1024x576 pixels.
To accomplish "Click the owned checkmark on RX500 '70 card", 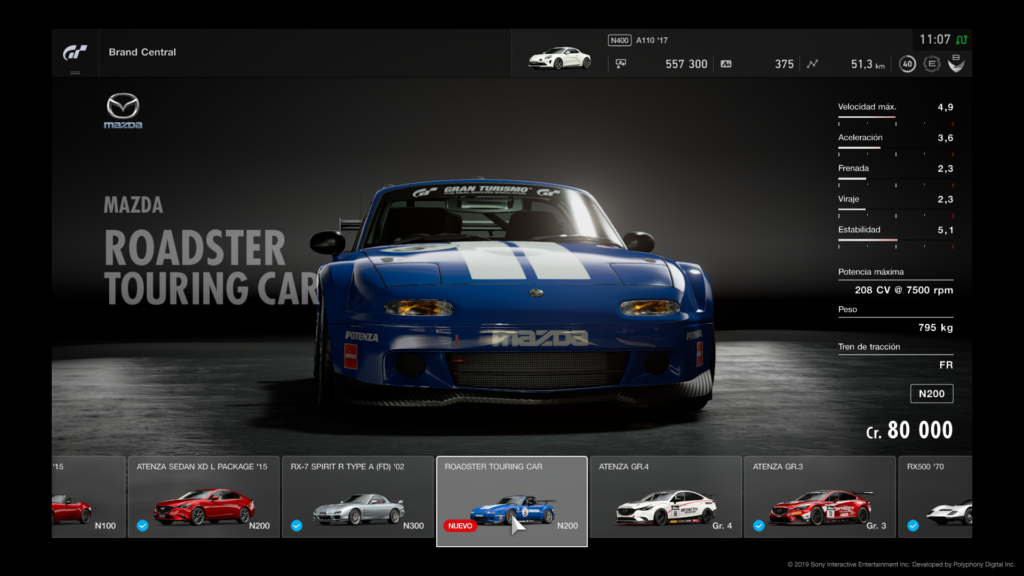I will [x=913, y=526].
